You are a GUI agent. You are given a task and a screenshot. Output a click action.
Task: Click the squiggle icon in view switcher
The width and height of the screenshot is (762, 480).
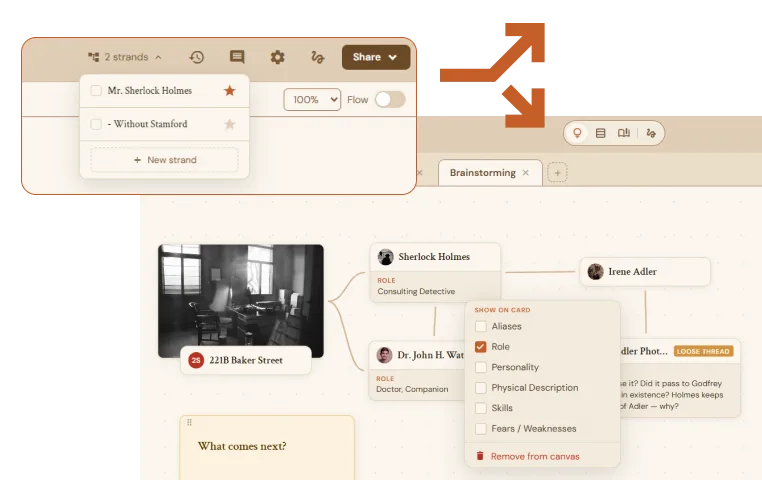click(651, 133)
